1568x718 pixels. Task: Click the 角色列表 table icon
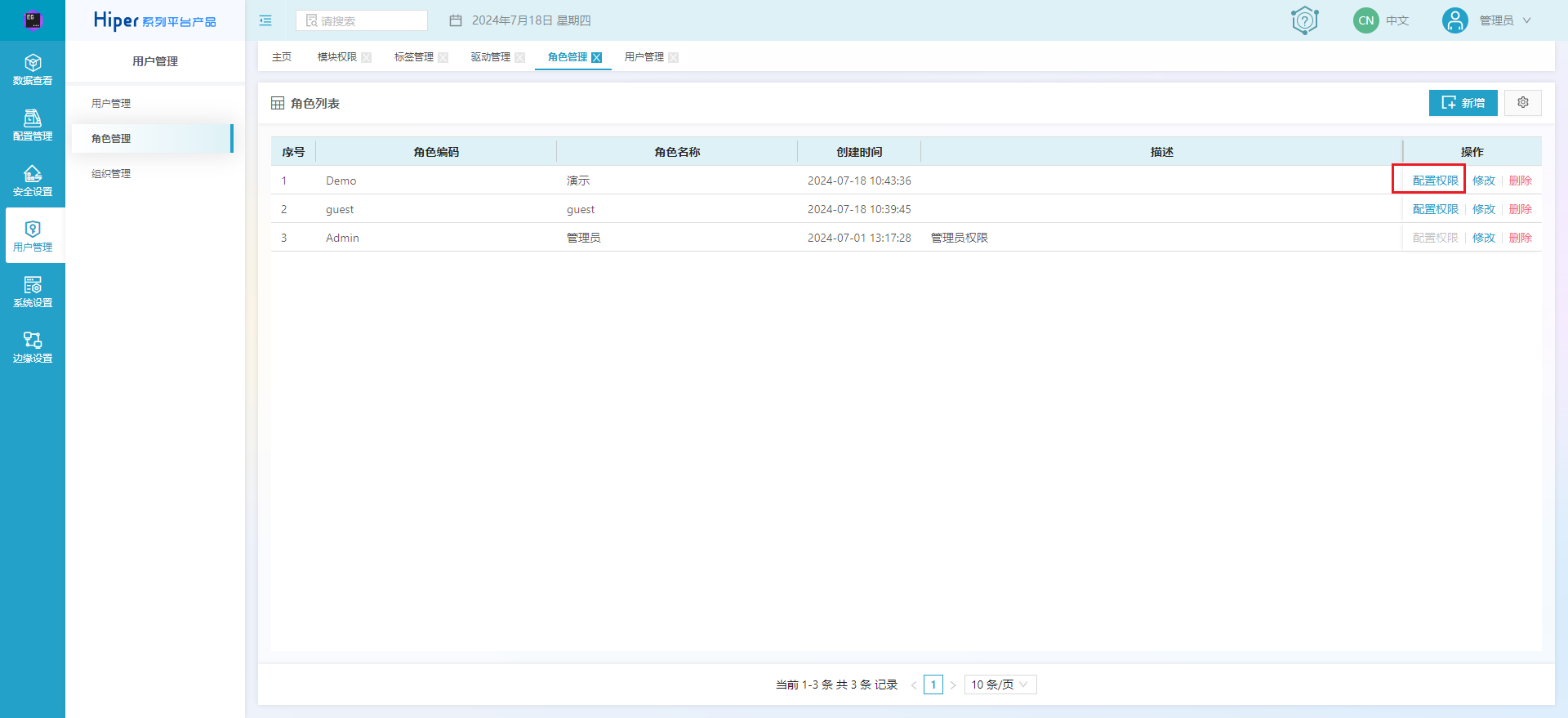pyautogui.click(x=278, y=103)
